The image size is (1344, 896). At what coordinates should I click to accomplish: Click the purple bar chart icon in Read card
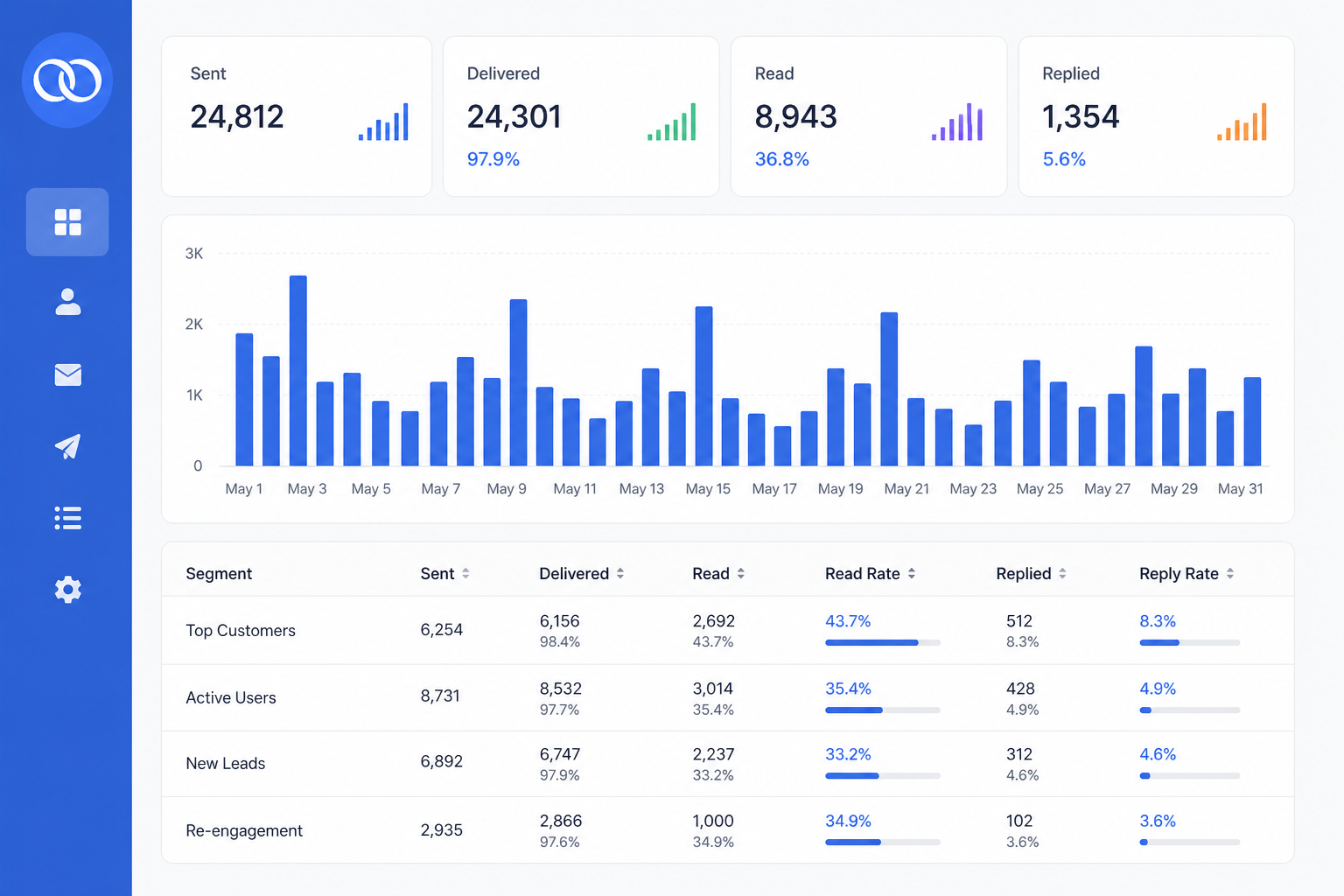(x=957, y=122)
